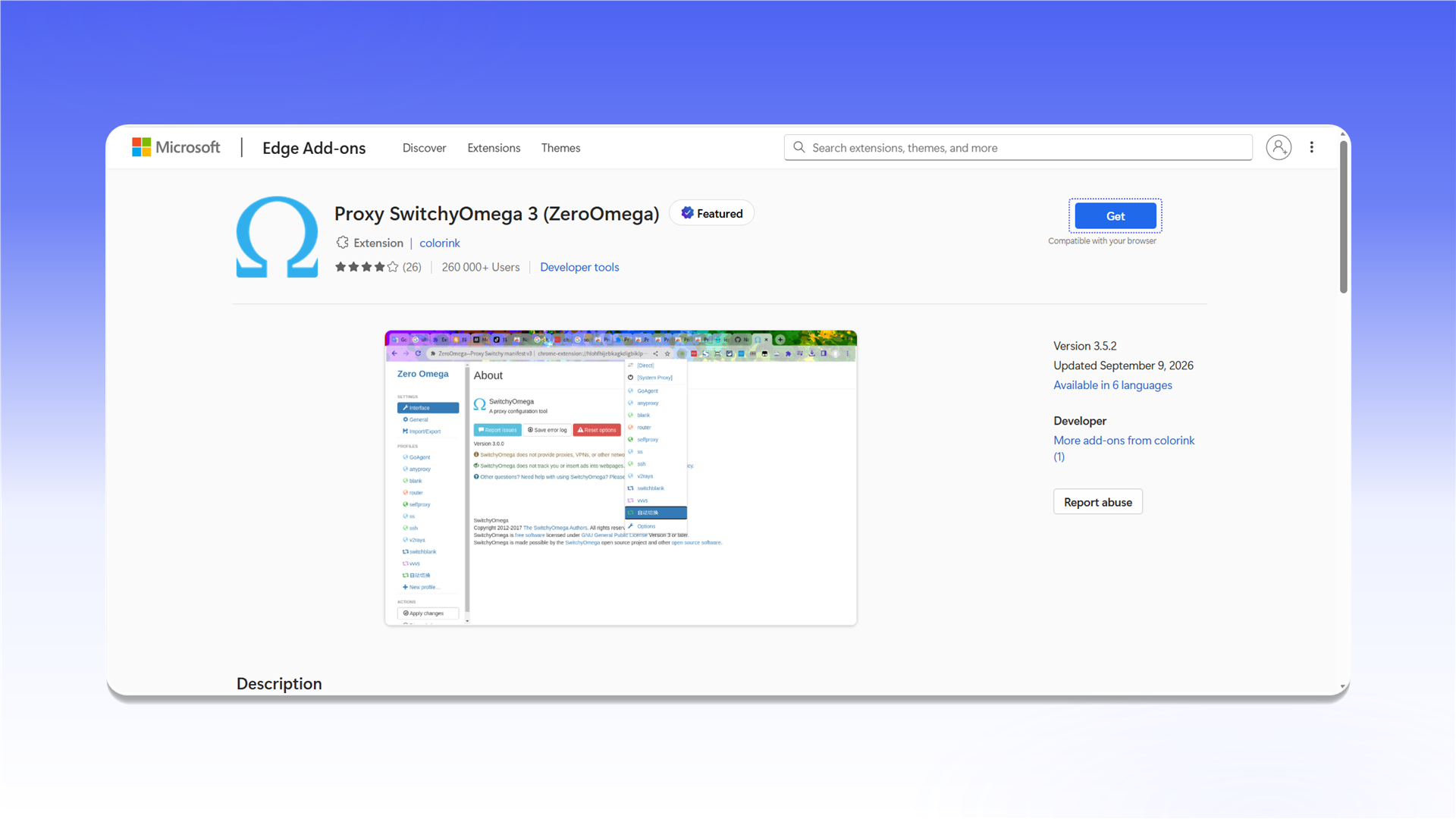Click the Updated September 9, 2026 text
The width and height of the screenshot is (1456, 819).
tap(1123, 366)
